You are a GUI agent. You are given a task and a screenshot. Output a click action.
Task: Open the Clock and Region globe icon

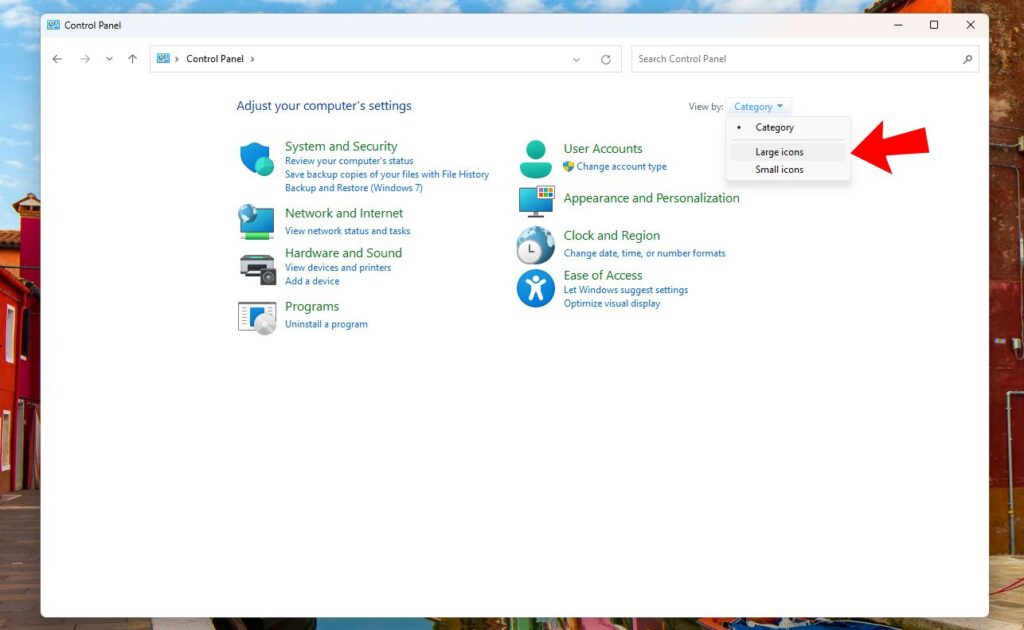point(535,245)
